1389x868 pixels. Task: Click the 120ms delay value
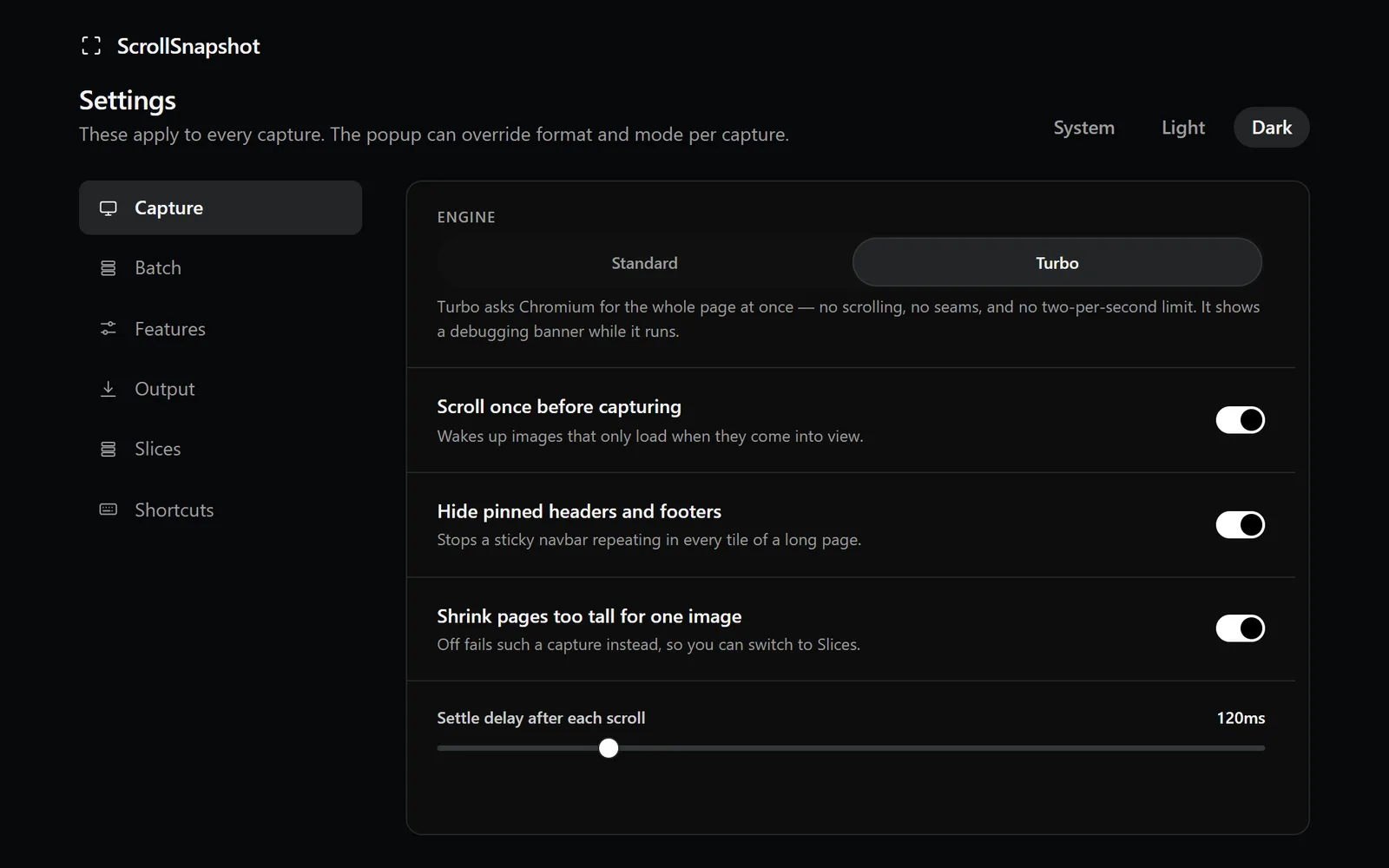pos(1241,718)
